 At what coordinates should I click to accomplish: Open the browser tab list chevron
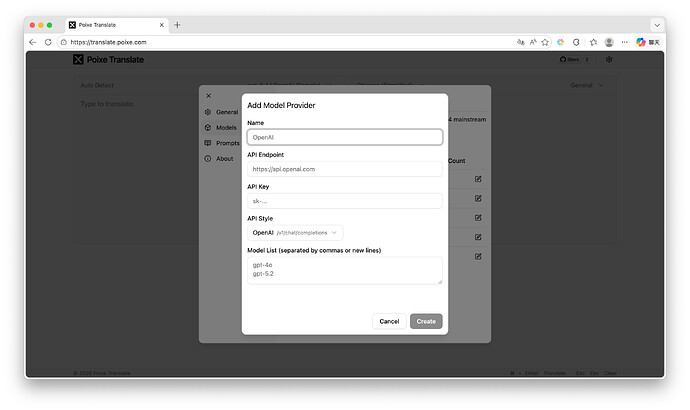click(x=657, y=24)
